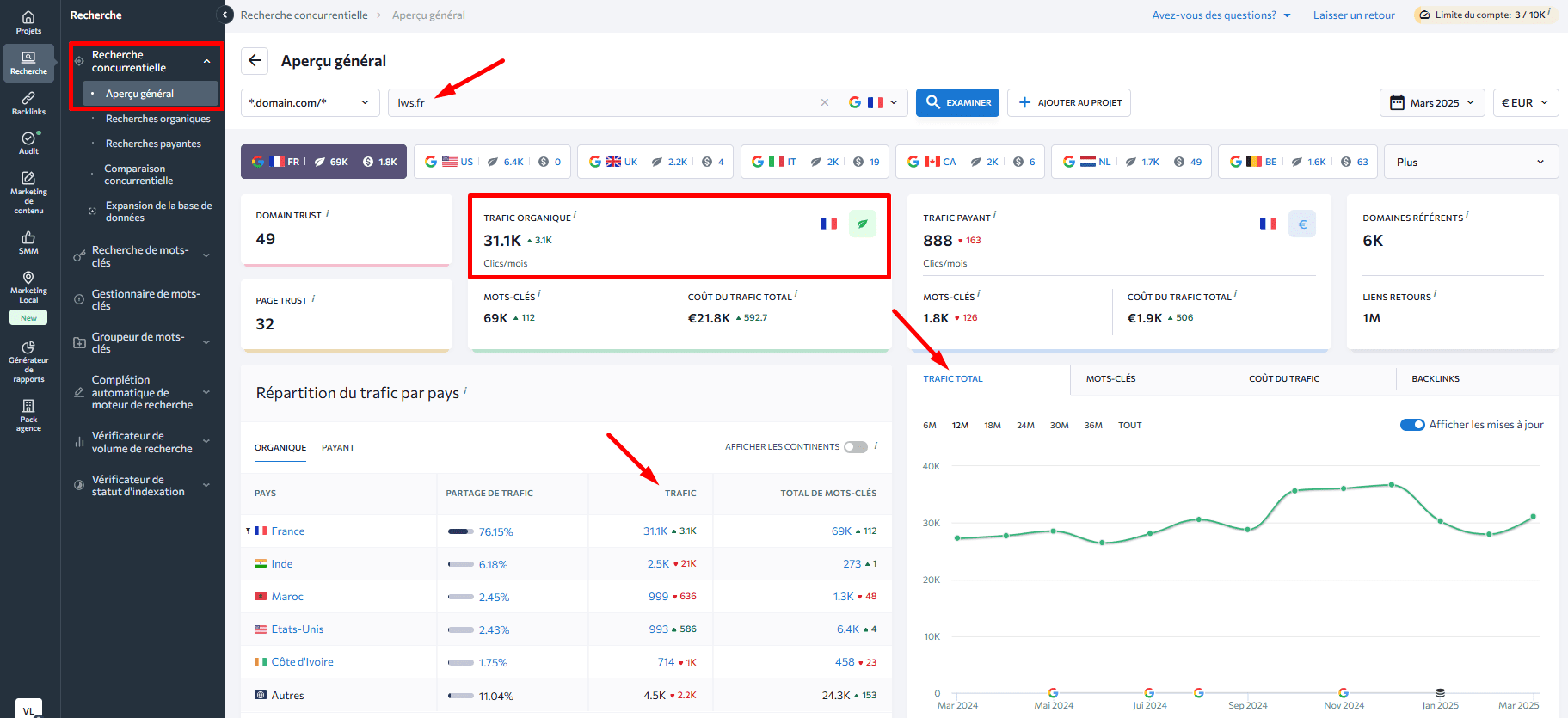1568x718 pixels.
Task: Open Avez-vous des questions dropdown
Action: tap(1221, 15)
